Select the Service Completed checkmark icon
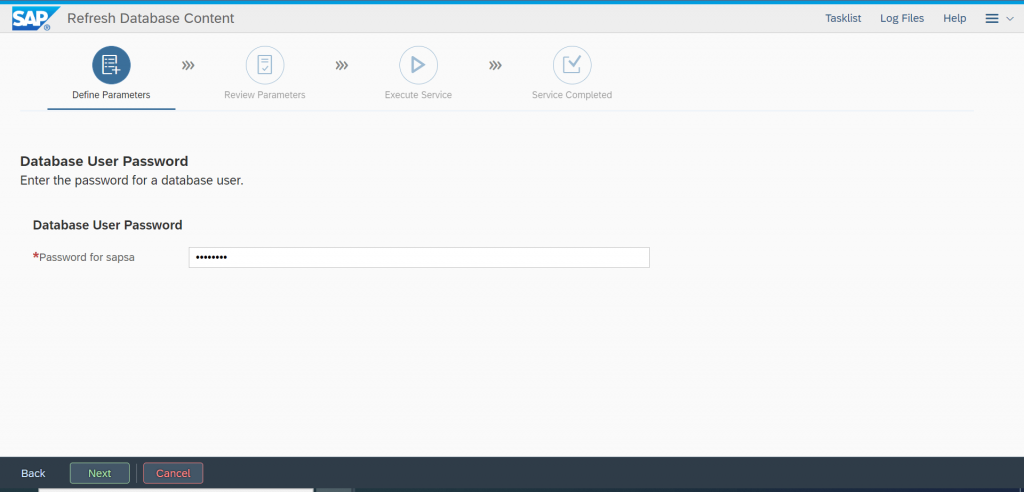This screenshot has height=492, width=1024. [572, 65]
